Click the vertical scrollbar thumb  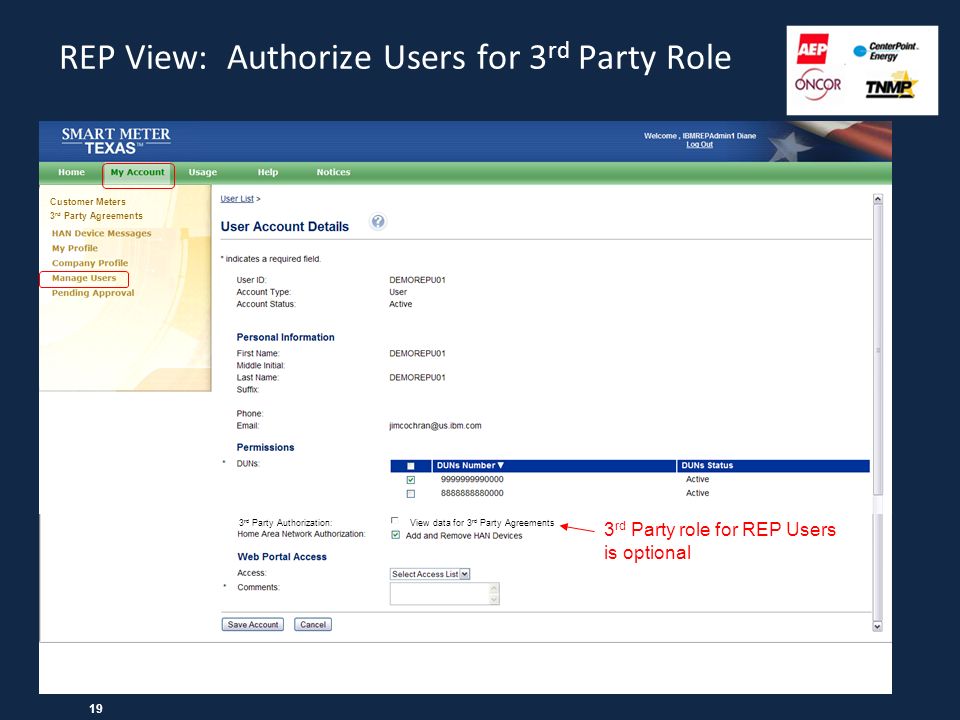(878, 350)
